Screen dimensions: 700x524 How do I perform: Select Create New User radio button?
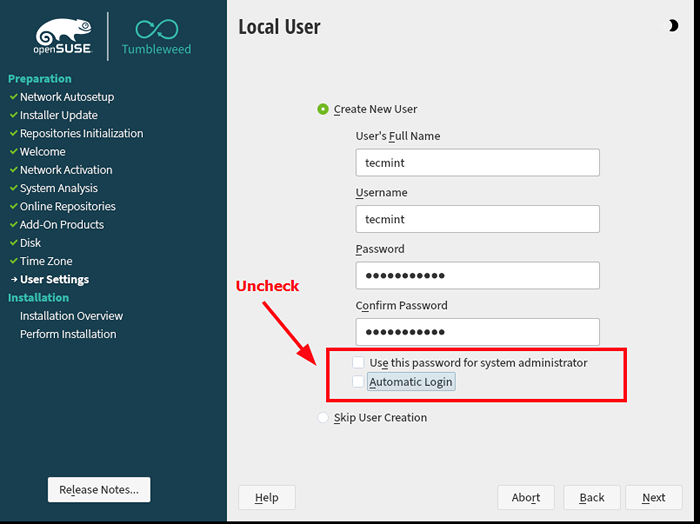pyautogui.click(x=323, y=109)
